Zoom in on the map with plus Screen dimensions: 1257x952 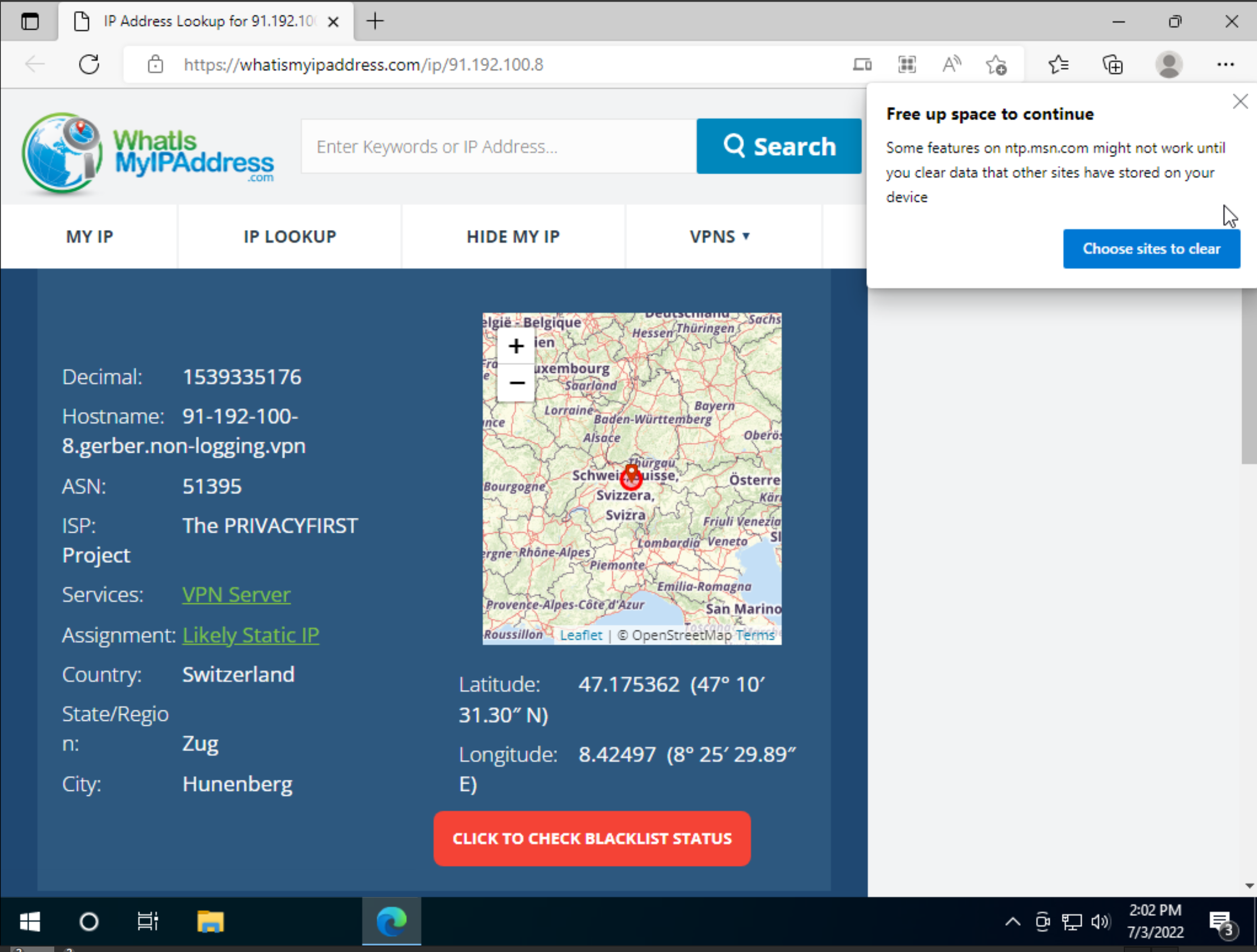[x=516, y=346]
